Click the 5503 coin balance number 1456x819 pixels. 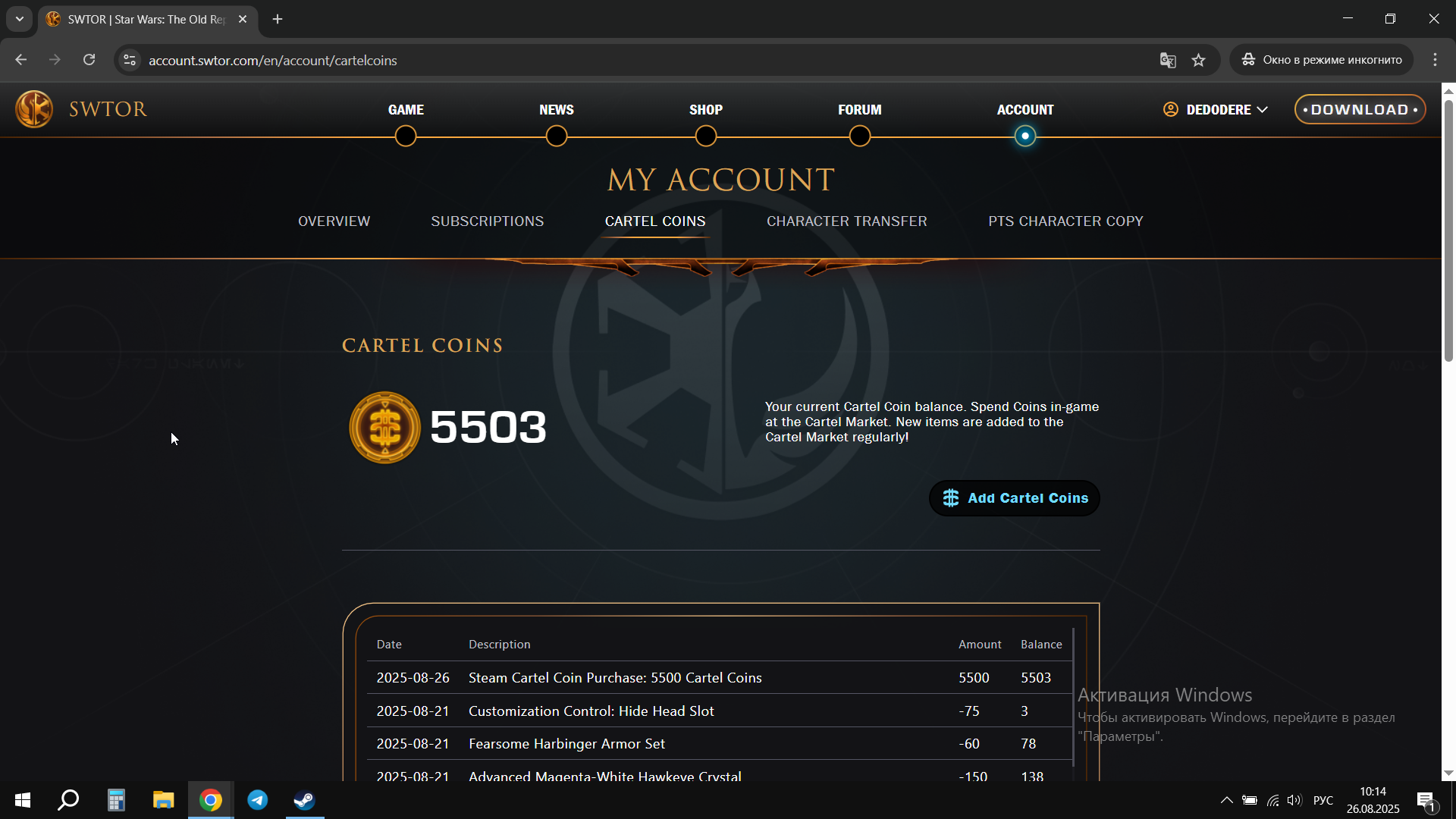pyautogui.click(x=488, y=427)
